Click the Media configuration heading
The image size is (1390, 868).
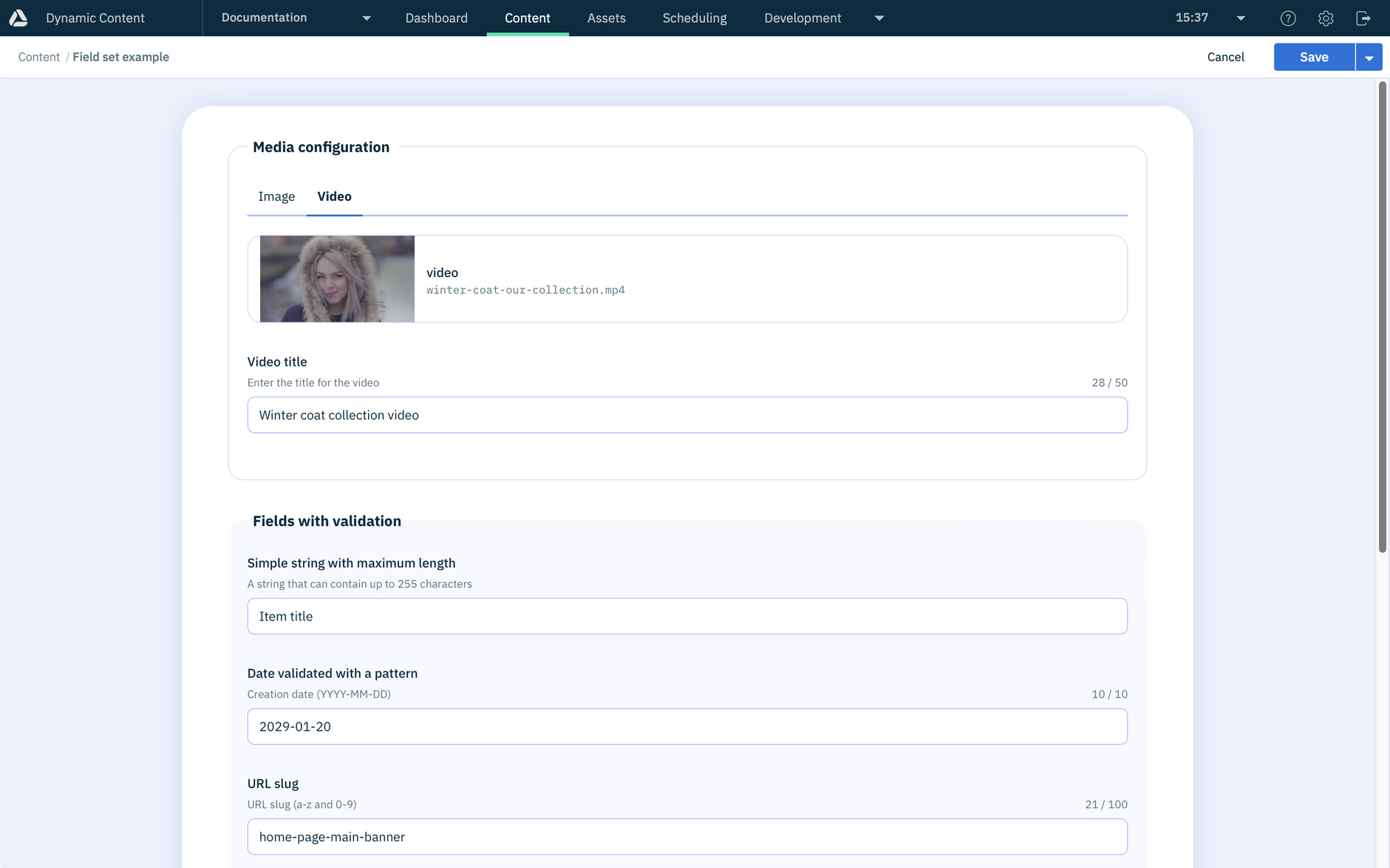point(321,147)
